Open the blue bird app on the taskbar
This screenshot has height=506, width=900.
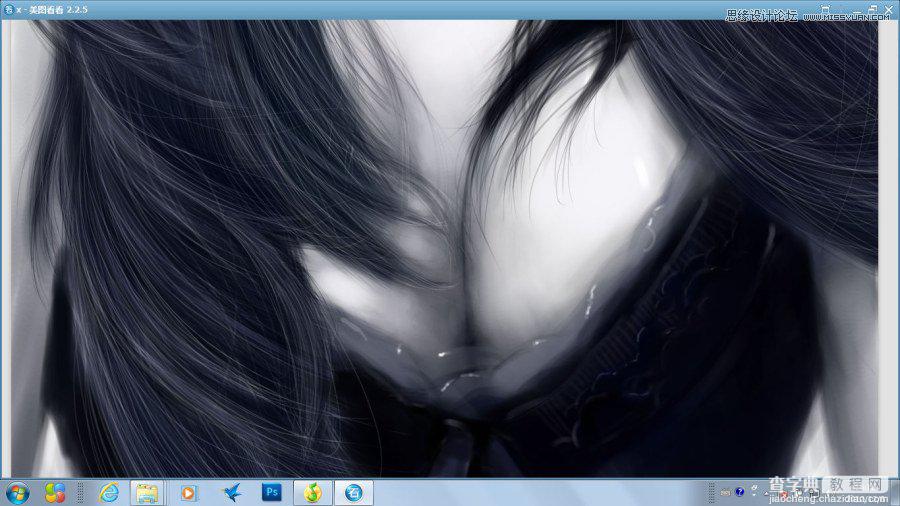(x=231, y=493)
